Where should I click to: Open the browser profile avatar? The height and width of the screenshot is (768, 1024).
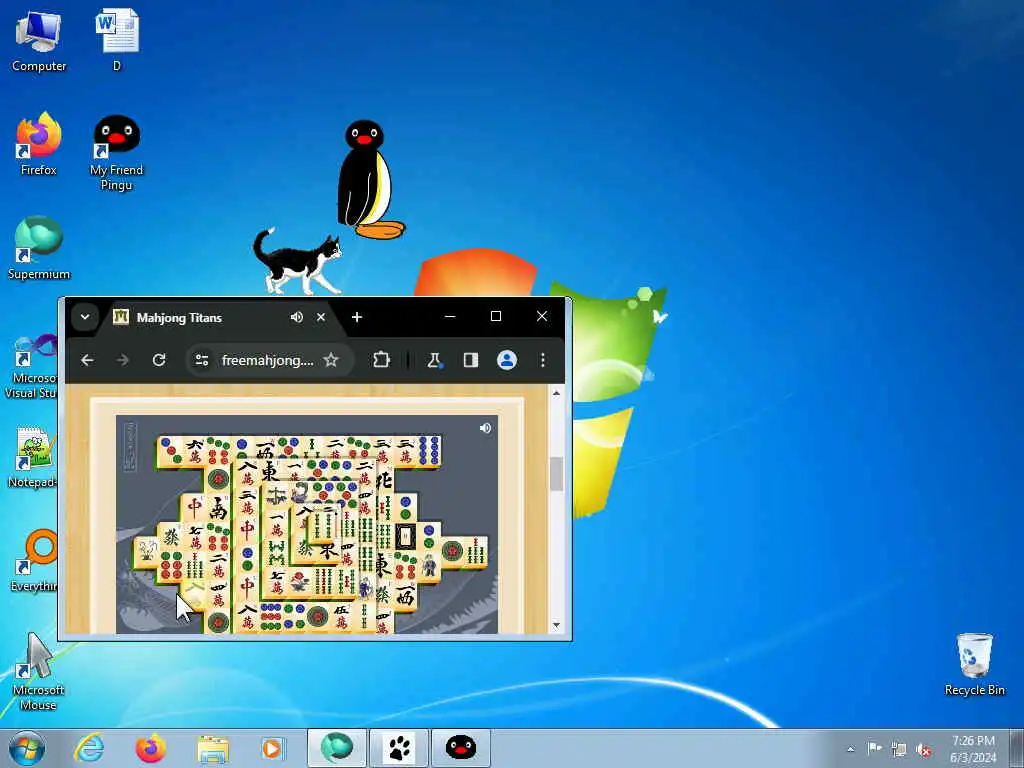tap(507, 360)
